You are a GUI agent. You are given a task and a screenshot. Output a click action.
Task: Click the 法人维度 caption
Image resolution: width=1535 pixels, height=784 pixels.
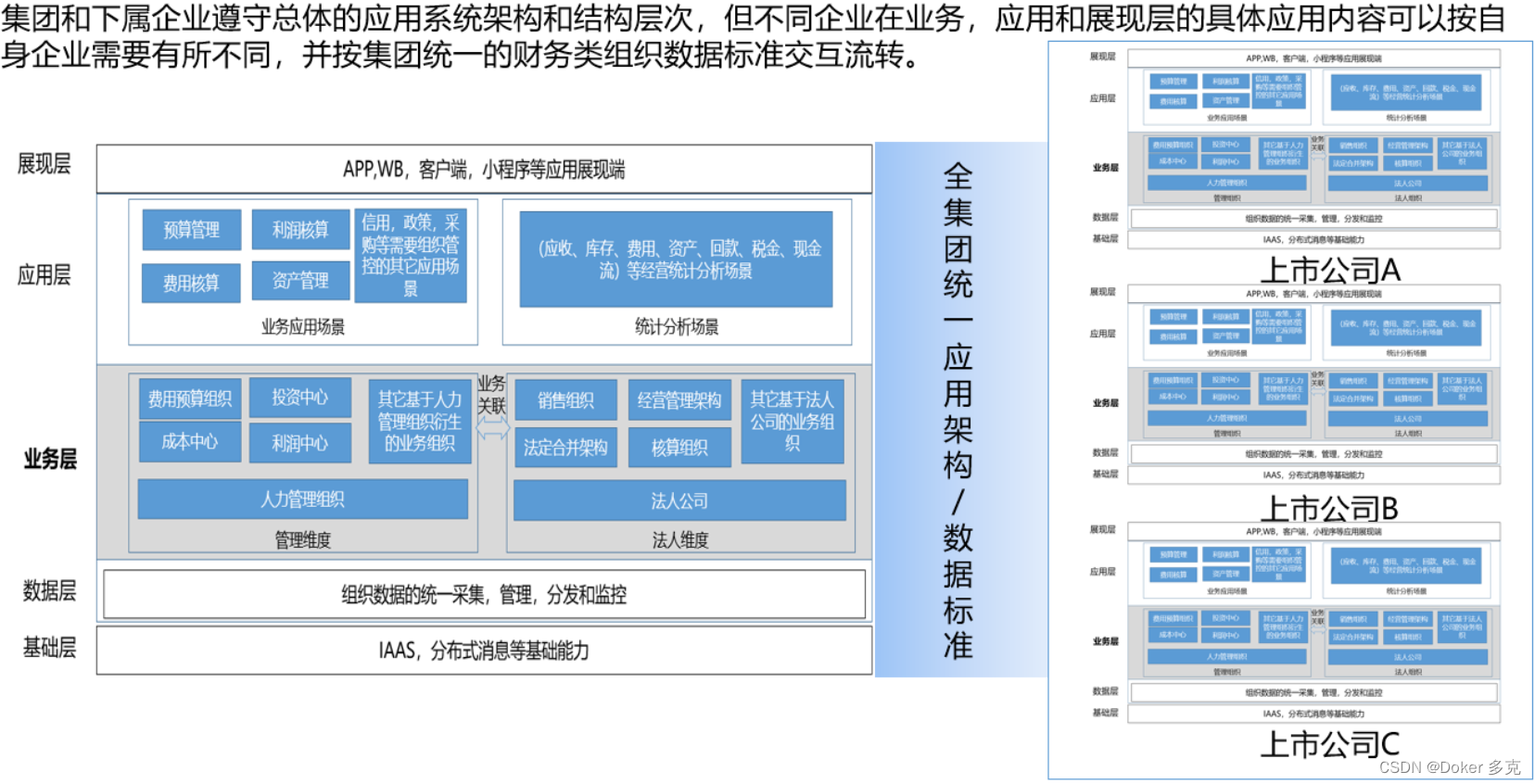pos(680,539)
